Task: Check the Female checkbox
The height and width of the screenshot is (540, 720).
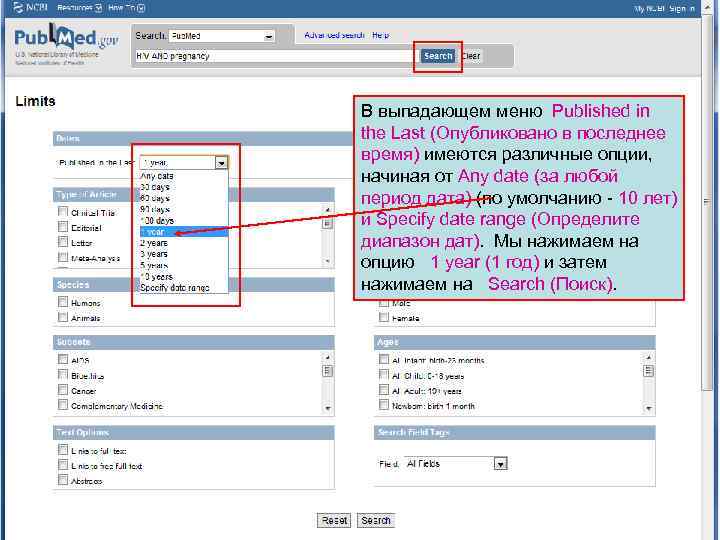Action: (384, 317)
